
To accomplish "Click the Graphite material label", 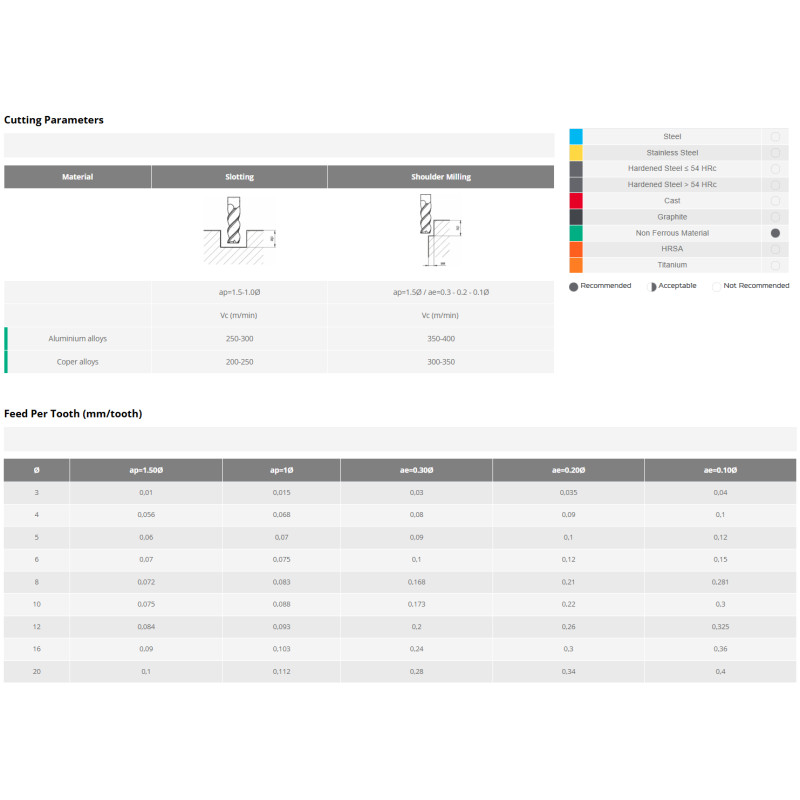I will [672, 217].
